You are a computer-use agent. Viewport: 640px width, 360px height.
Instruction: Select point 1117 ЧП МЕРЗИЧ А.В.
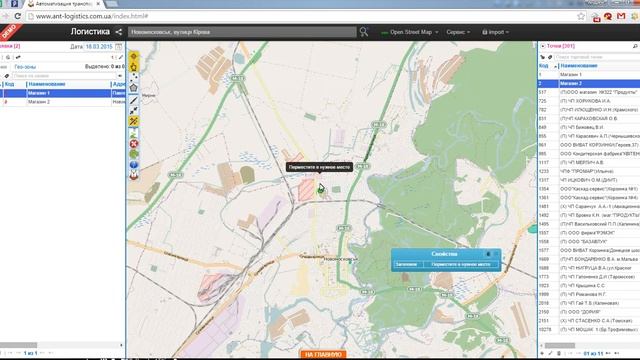pyautogui.click(x=589, y=162)
